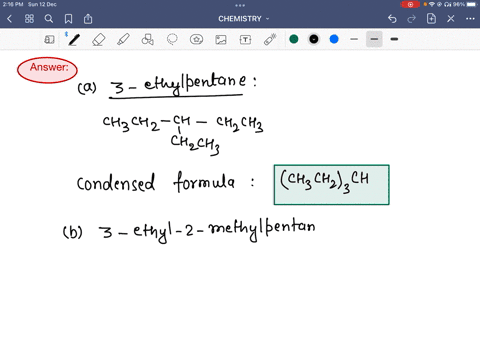Toggle the read-only mode tool
480x360 pixels.
tap(49, 40)
